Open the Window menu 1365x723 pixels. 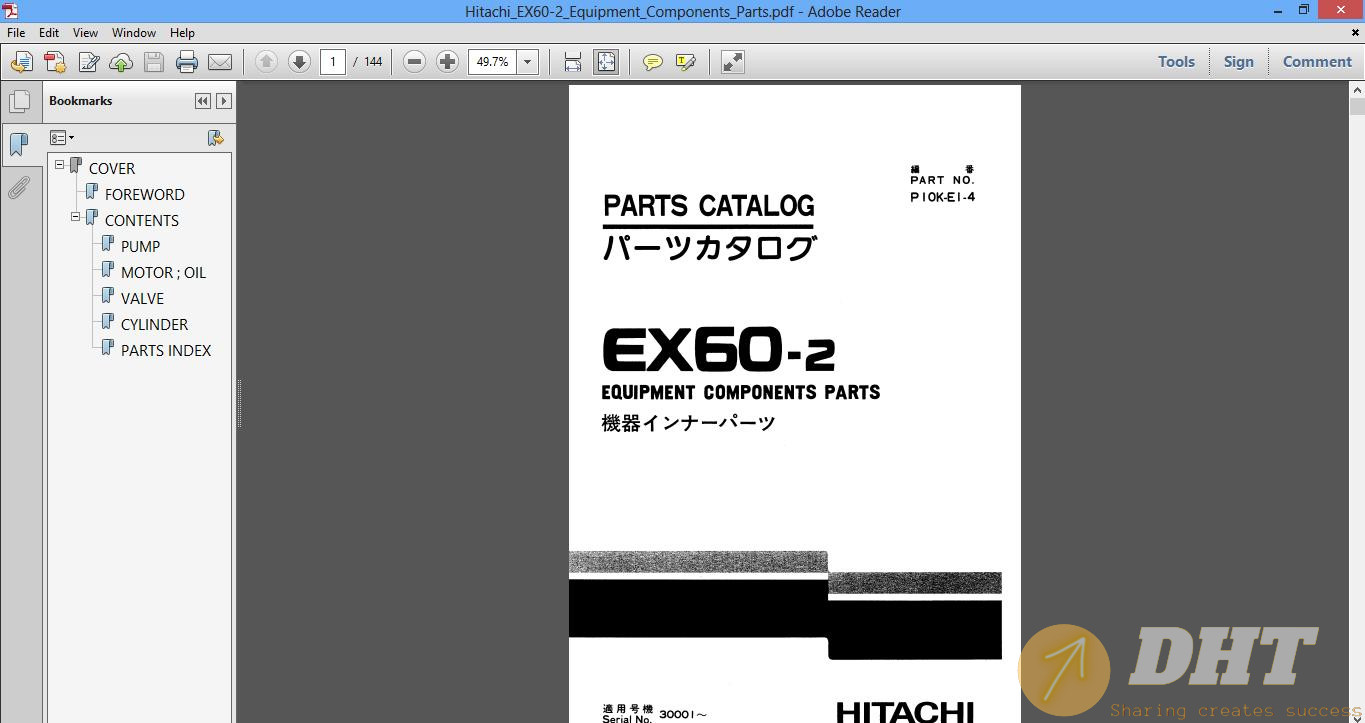click(x=134, y=33)
